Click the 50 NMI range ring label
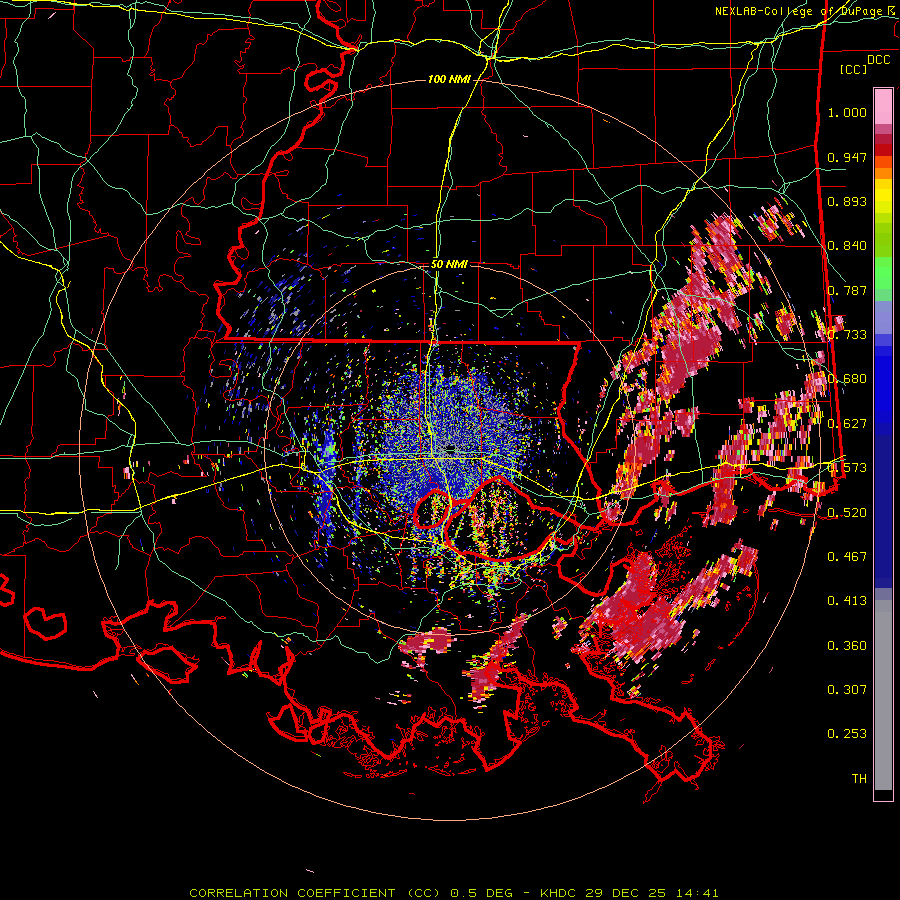Image resolution: width=900 pixels, height=900 pixels. tap(449, 264)
